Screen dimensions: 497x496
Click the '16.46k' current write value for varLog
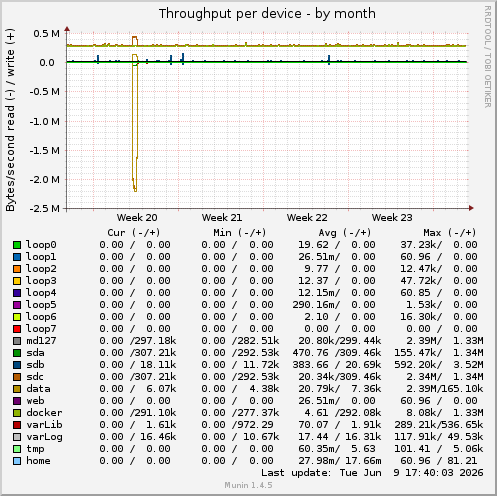coord(158,437)
